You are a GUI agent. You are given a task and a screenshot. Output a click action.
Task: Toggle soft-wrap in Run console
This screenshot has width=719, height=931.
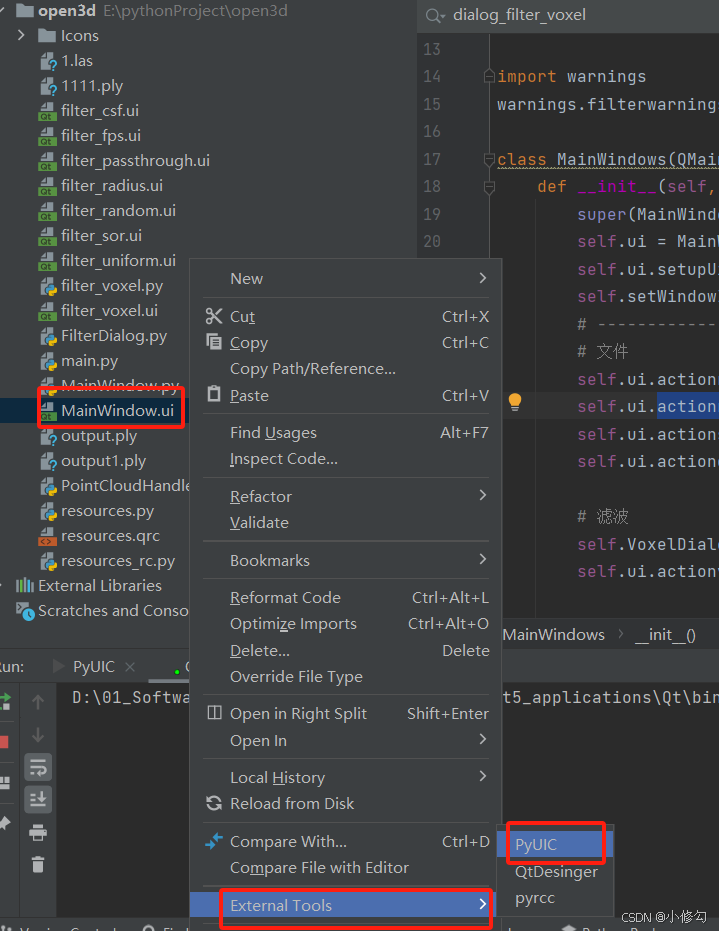(x=38, y=768)
